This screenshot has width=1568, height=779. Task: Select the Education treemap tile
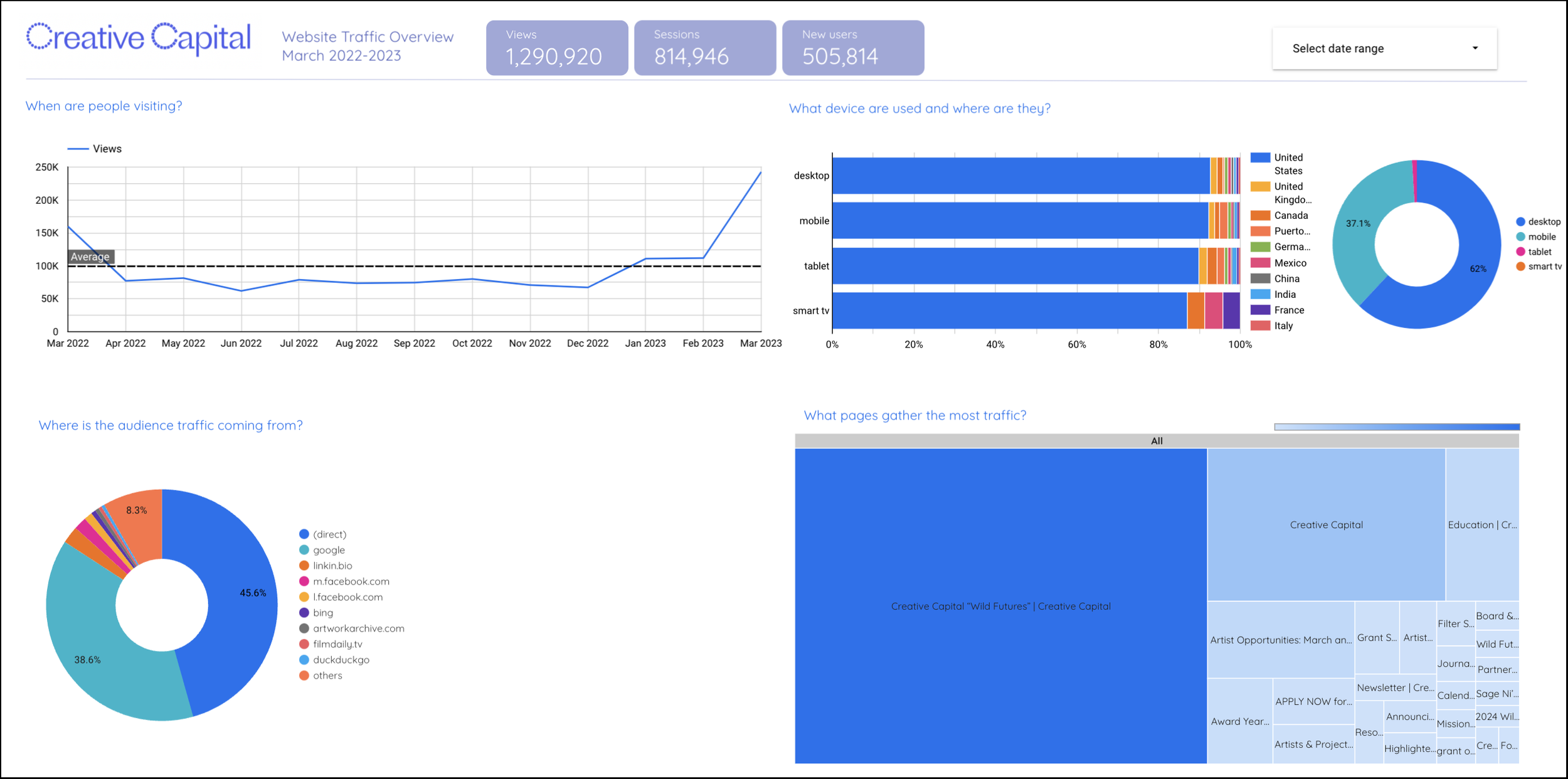pos(1481,524)
